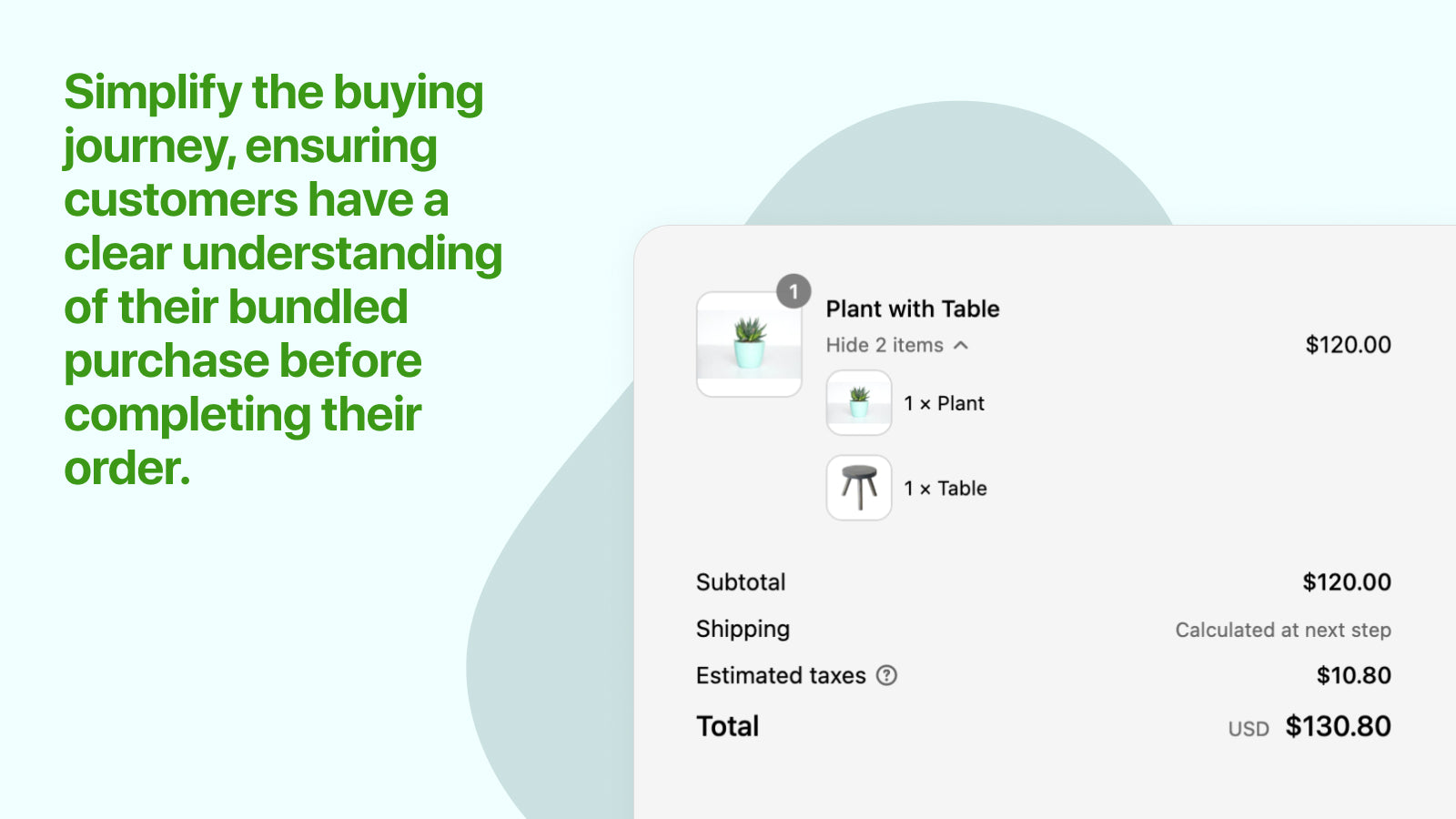This screenshot has width=1456, height=819.
Task: Click the "1 × Table" item label
Action: (x=945, y=489)
